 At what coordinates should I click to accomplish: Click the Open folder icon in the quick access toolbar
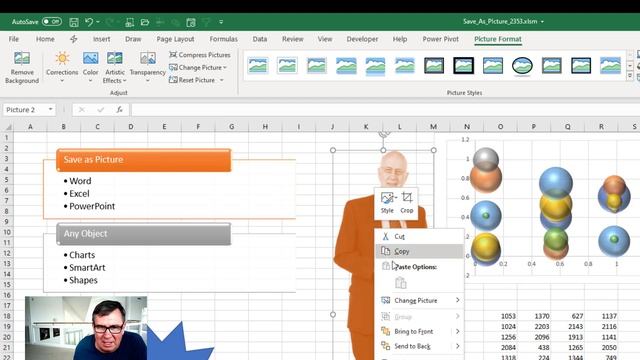click(145, 22)
